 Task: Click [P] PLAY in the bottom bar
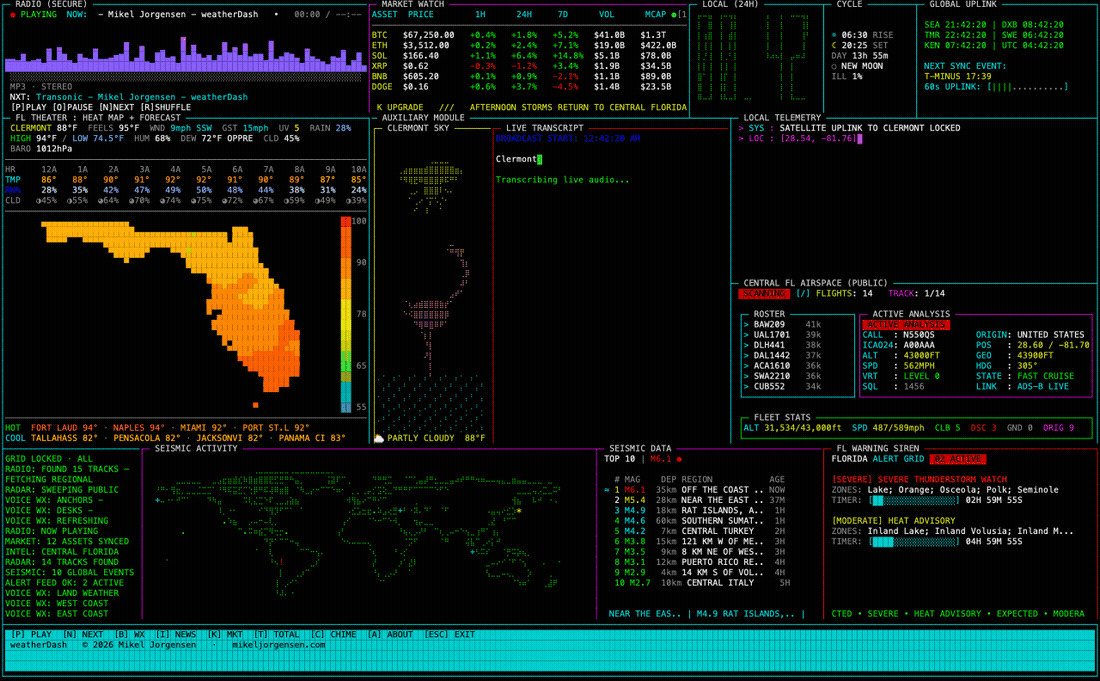pyautogui.click(x=32, y=635)
